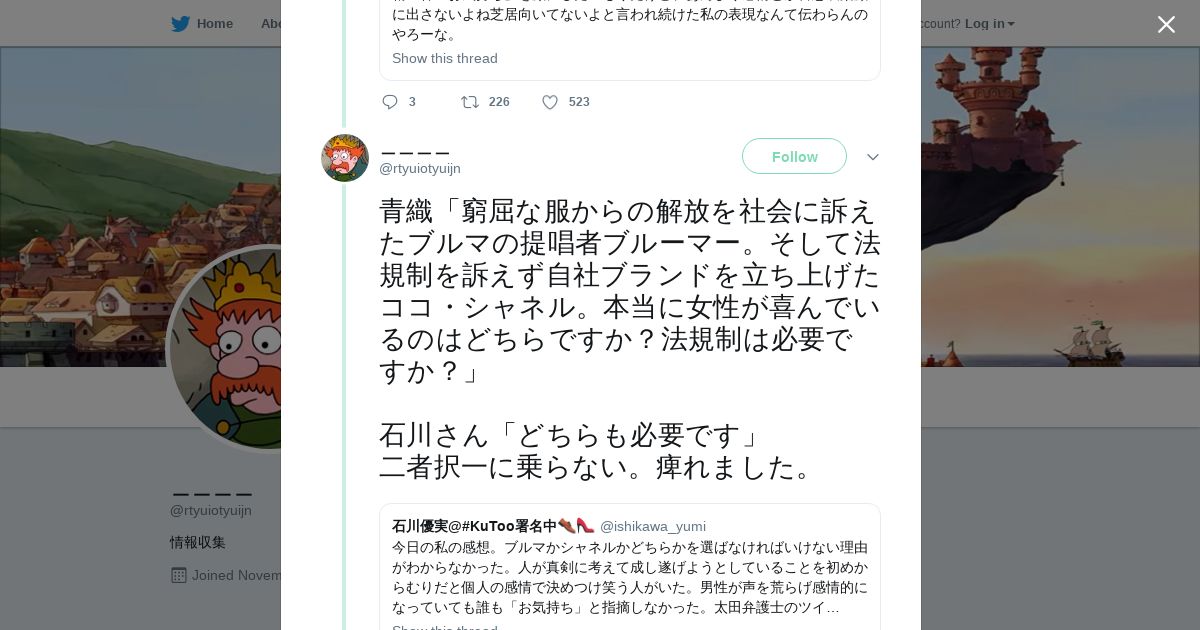Open the quoted tweet text starting 今日の私の感想
This screenshot has width=1200, height=630.
coord(630,577)
